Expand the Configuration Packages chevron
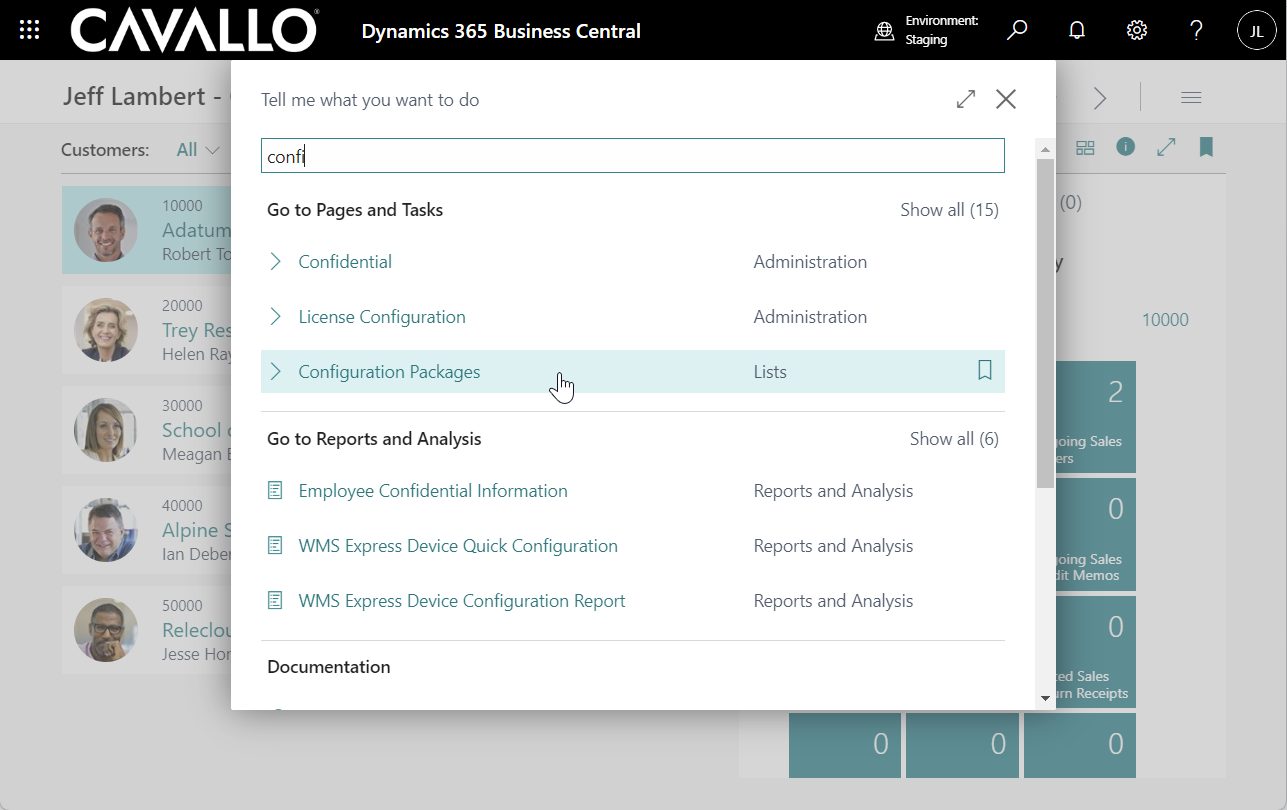 click(276, 372)
